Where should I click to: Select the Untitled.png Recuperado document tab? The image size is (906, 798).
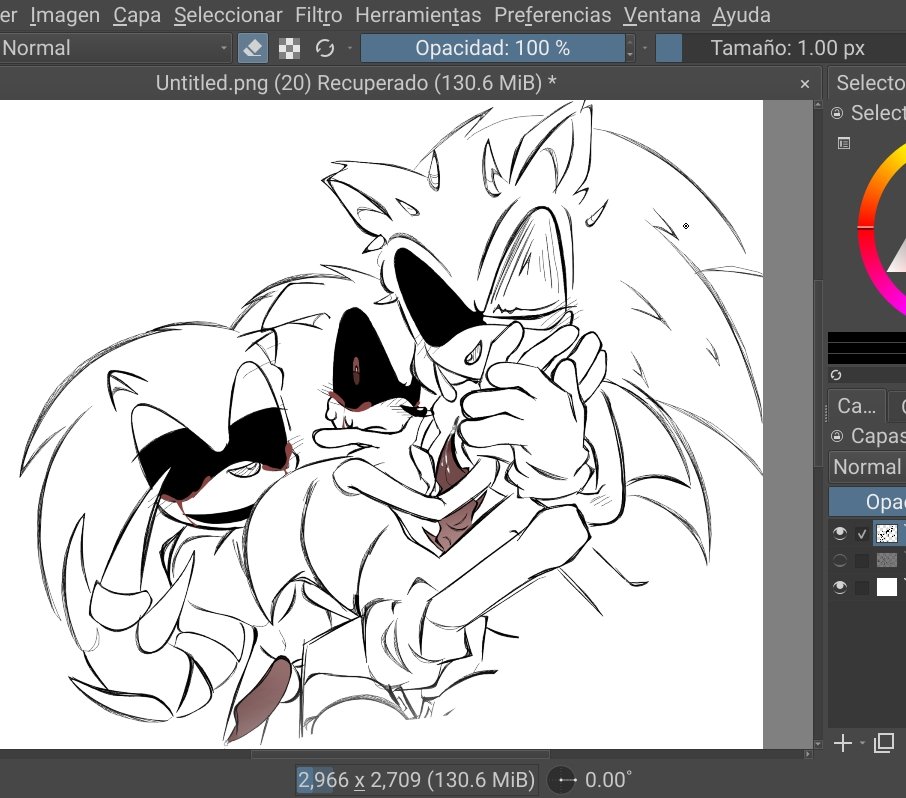356,83
